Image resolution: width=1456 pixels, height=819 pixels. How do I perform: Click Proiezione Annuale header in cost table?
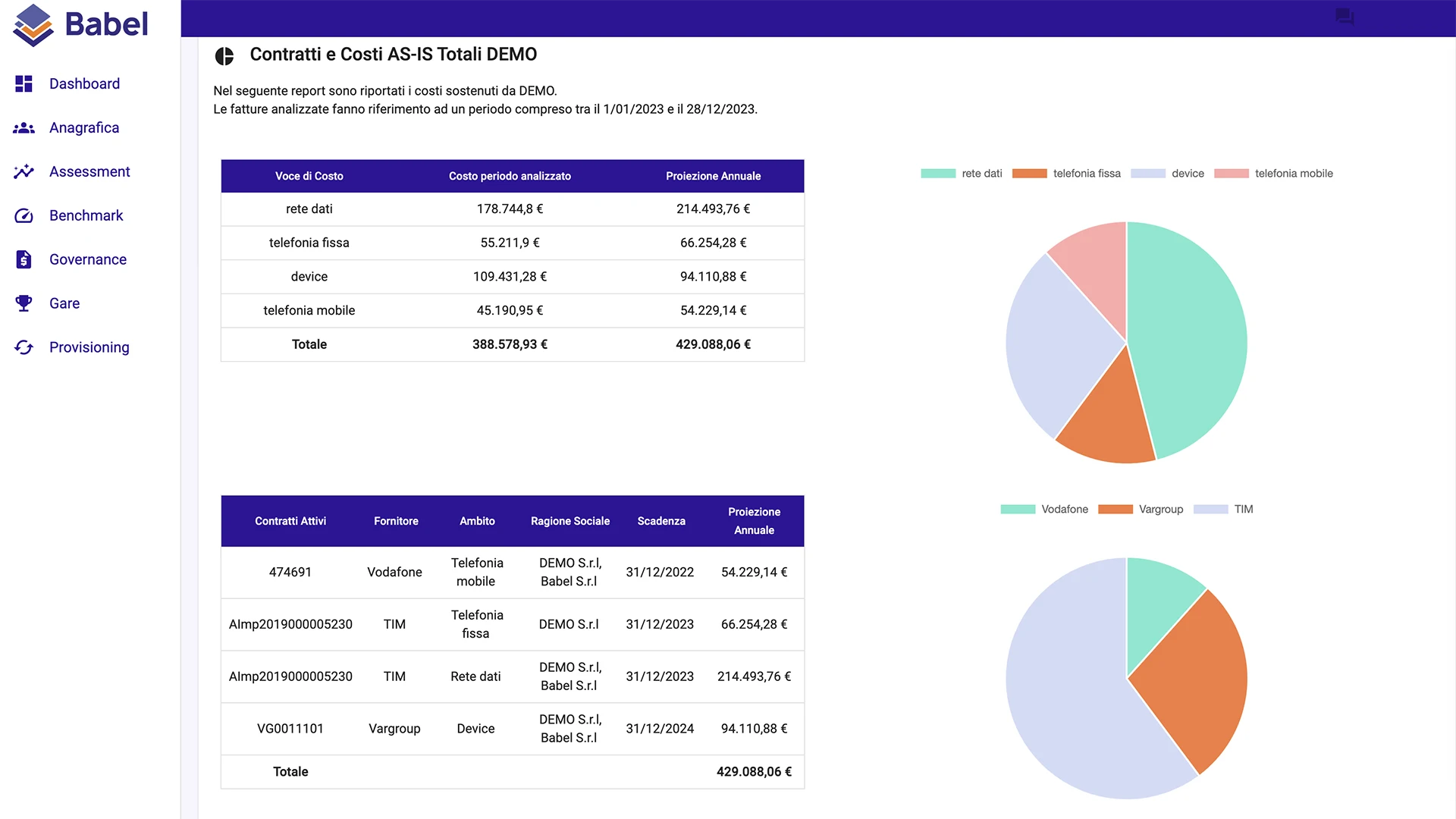point(713,176)
